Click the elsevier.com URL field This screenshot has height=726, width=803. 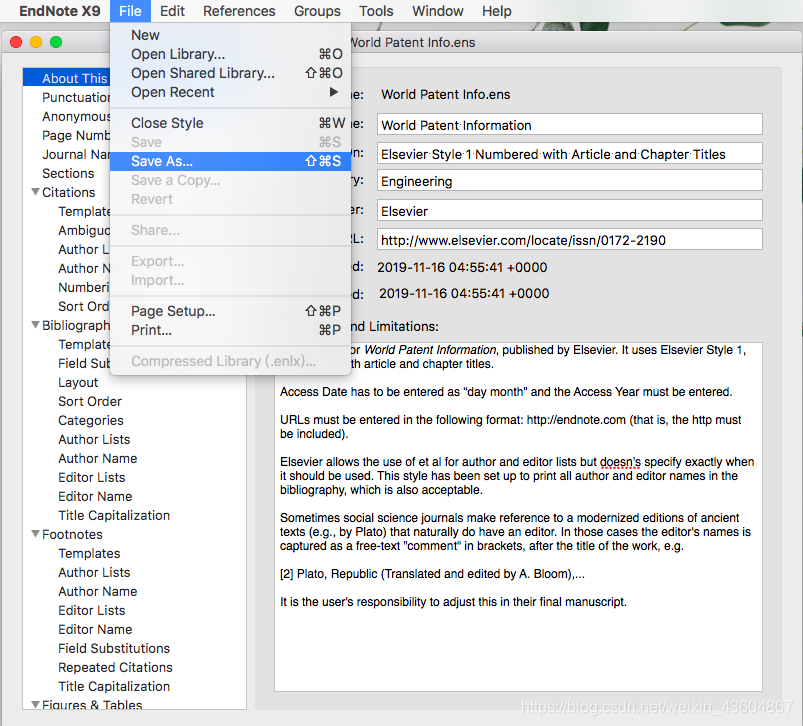pyautogui.click(x=569, y=240)
